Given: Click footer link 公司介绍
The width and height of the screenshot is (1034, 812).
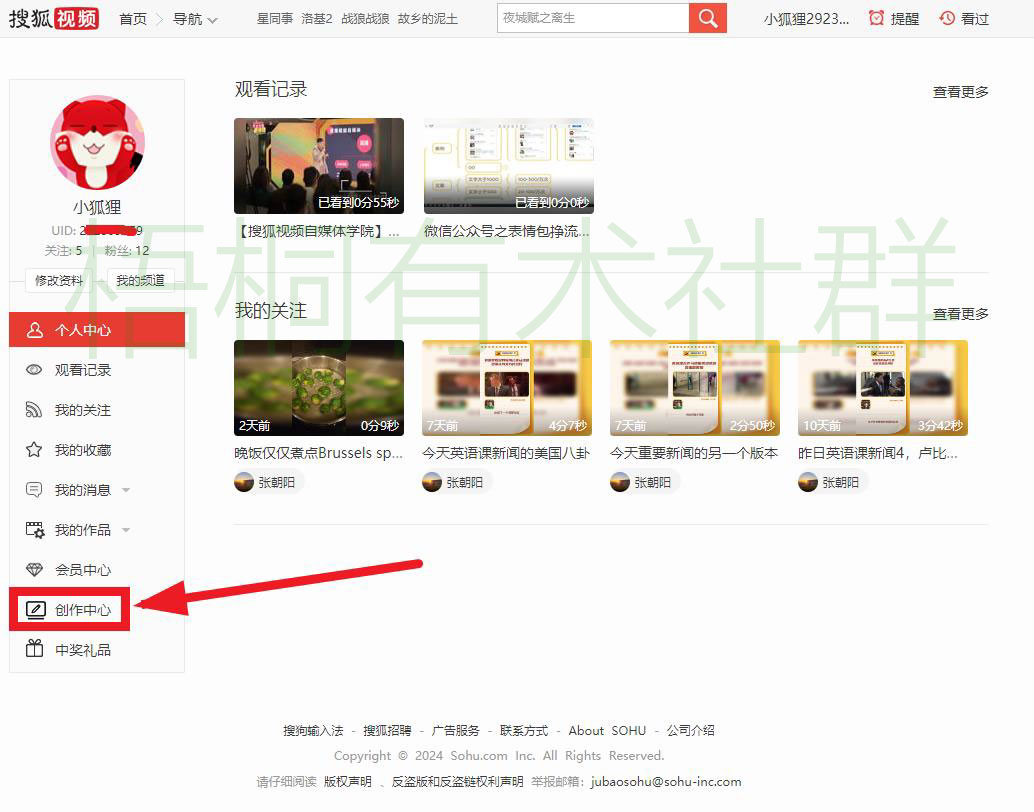Looking at the screenshot, I should point(690,730).
